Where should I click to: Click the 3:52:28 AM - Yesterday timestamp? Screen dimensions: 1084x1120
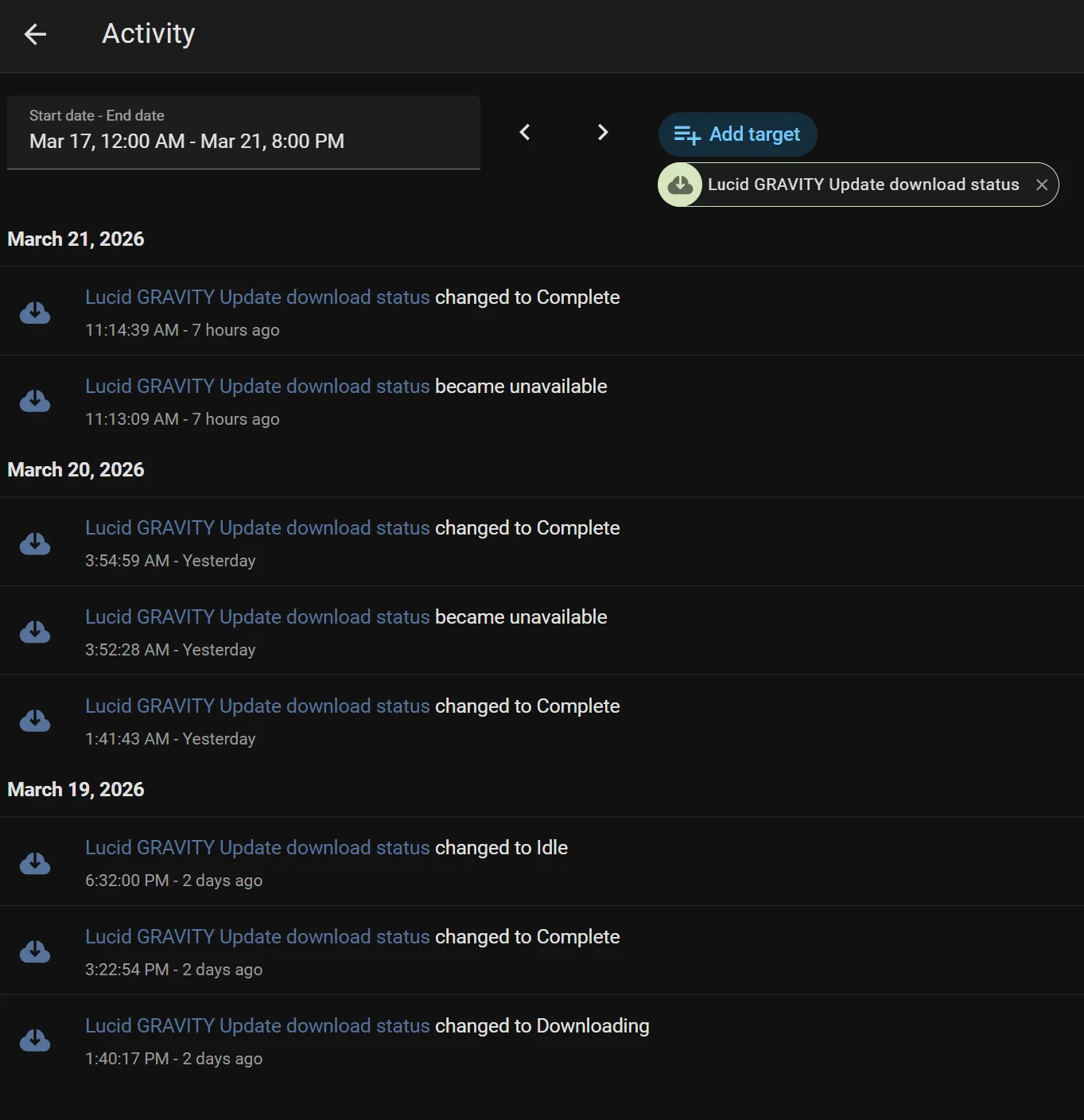pos(170,650)
